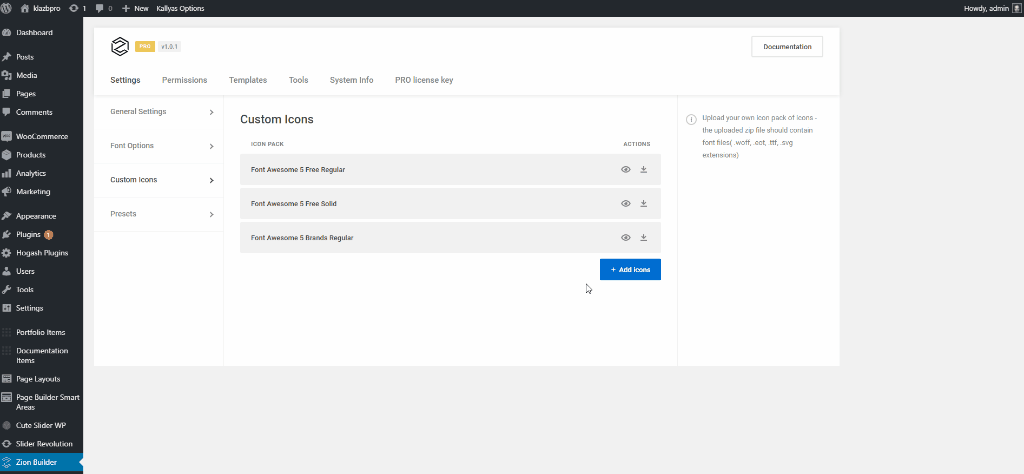Viewport: 1024px width, 474px height.
Task: Click the Howdy, admin account avatar
Action: pyautogui.click(x=1016, y=8)
